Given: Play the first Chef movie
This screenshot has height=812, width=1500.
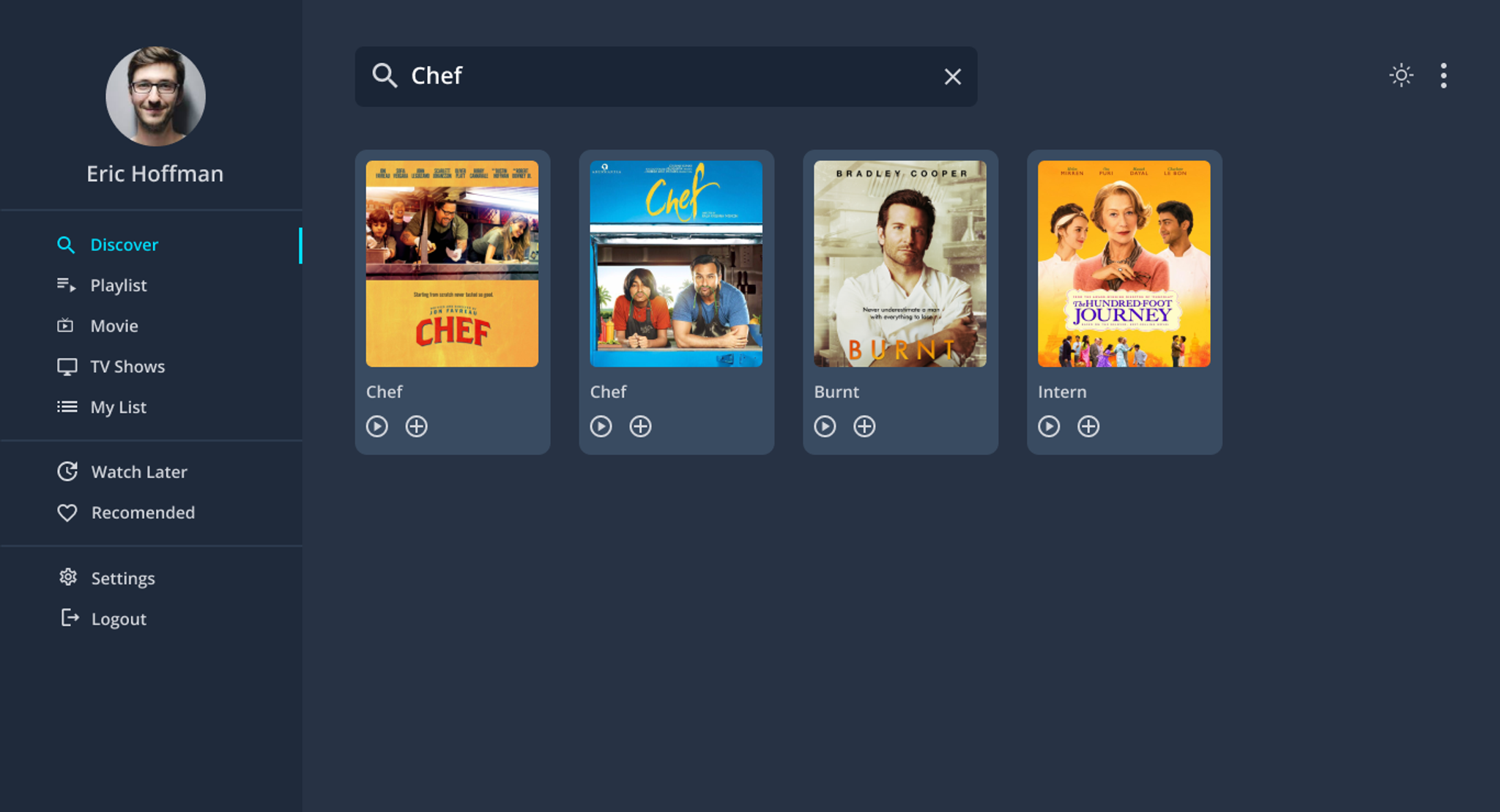Looking at the screenshot, I should (x=377, y=426).
